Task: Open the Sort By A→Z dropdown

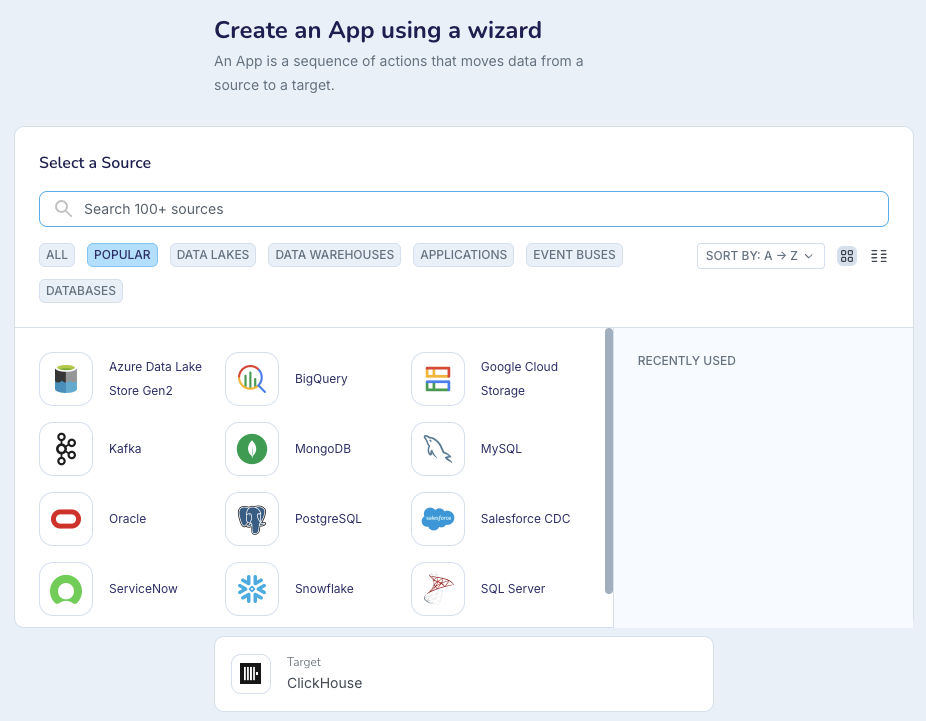Action: pyautogui.click(x=761, y=256)
